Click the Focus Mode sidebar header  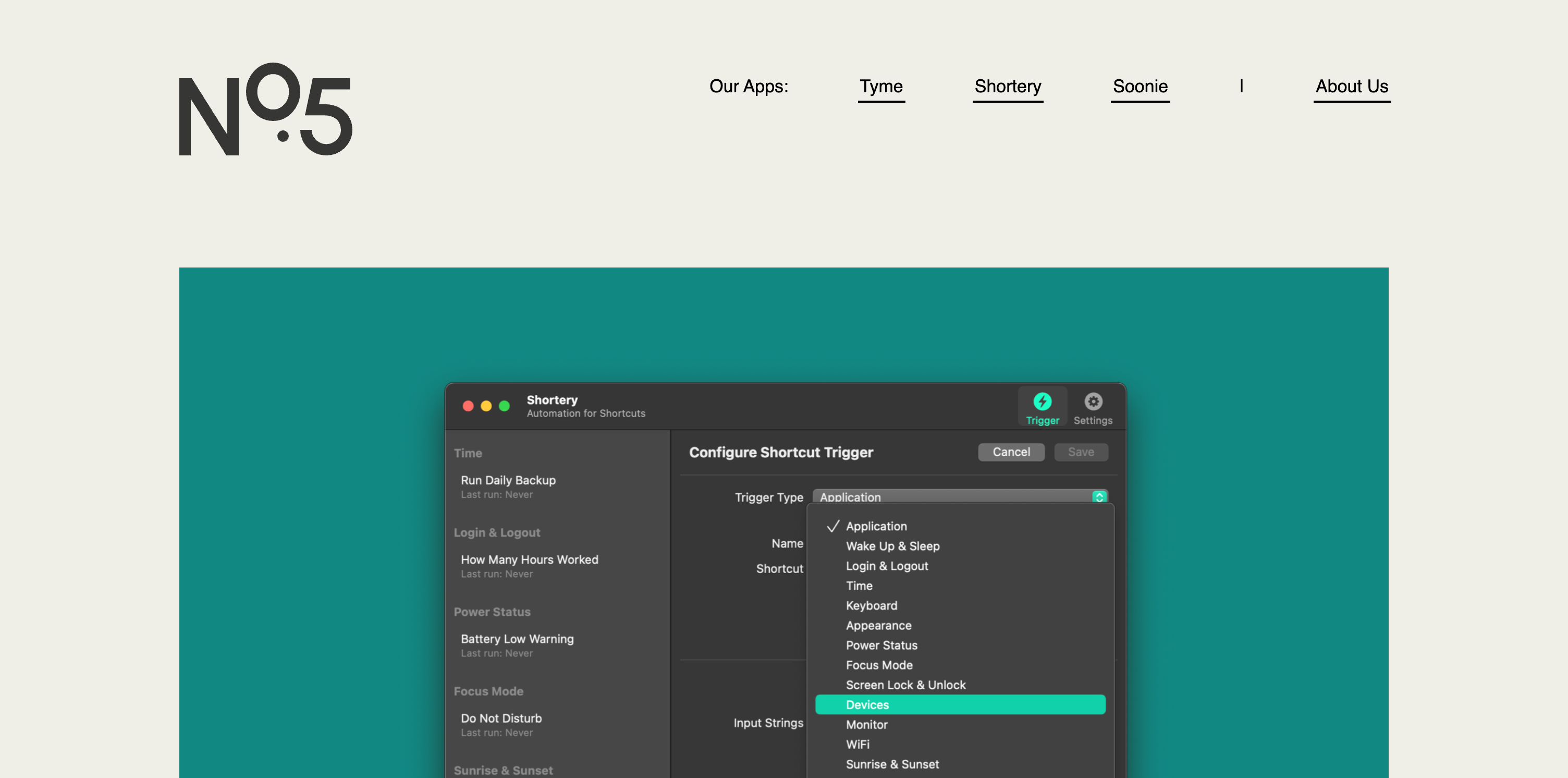[x=488, y=691]
